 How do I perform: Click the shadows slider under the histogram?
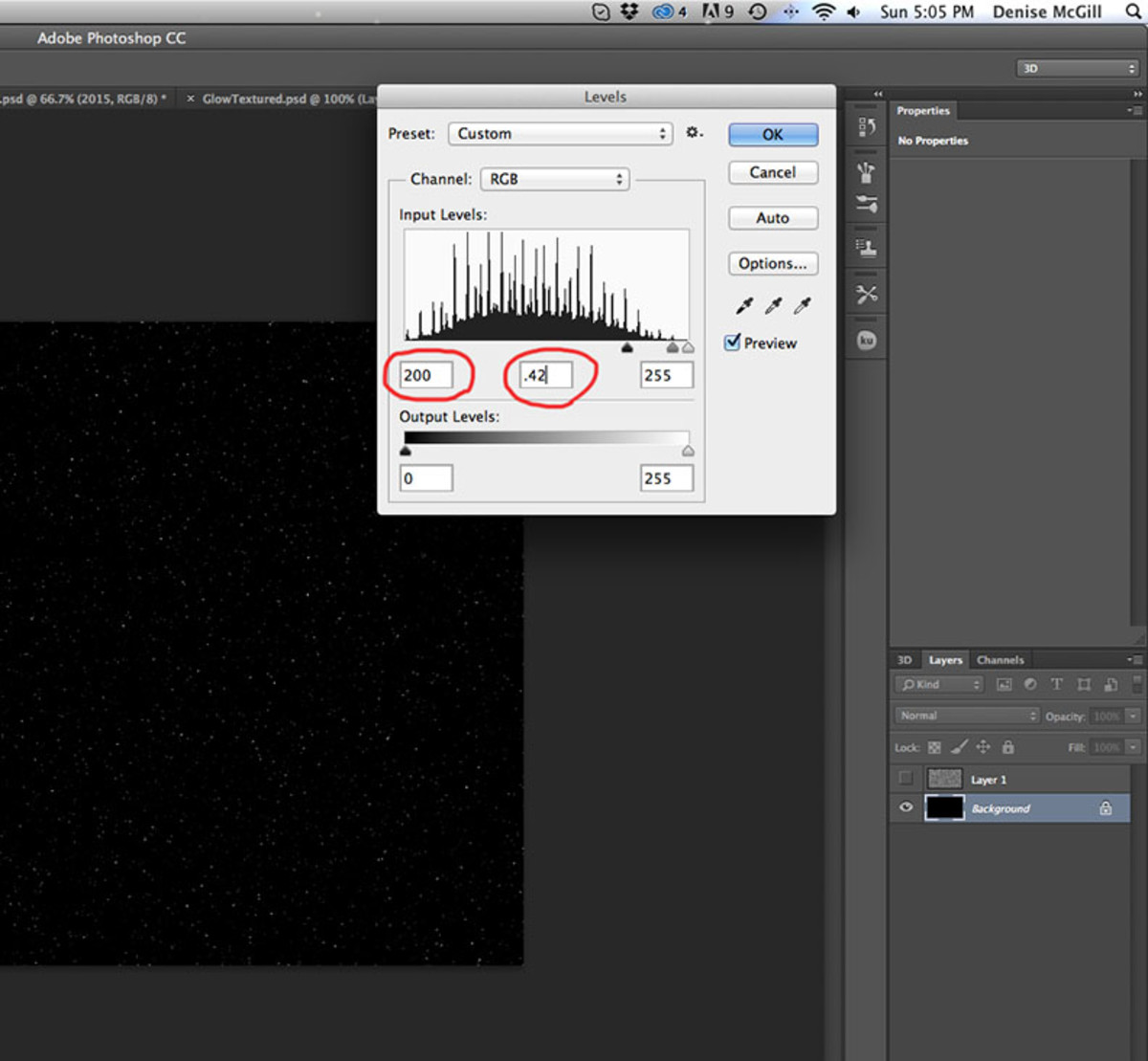pyautogui.click(x=628, y=348)
